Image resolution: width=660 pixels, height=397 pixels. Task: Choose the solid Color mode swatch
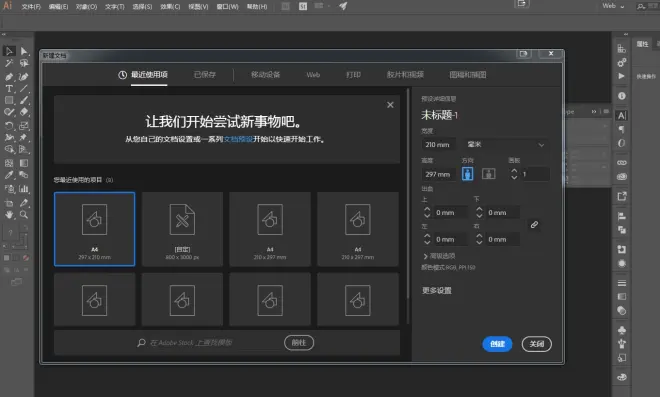[x=7, y=258]
